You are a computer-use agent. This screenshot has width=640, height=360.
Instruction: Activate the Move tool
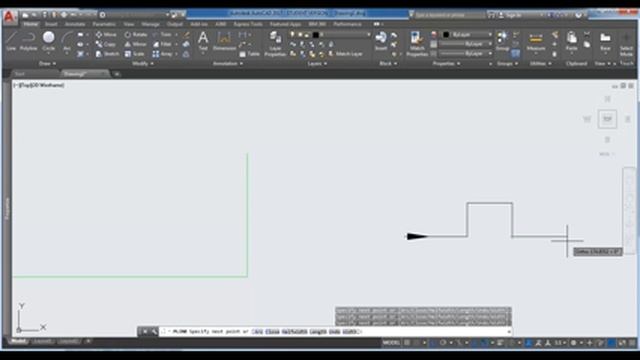[x=106, y=35]
